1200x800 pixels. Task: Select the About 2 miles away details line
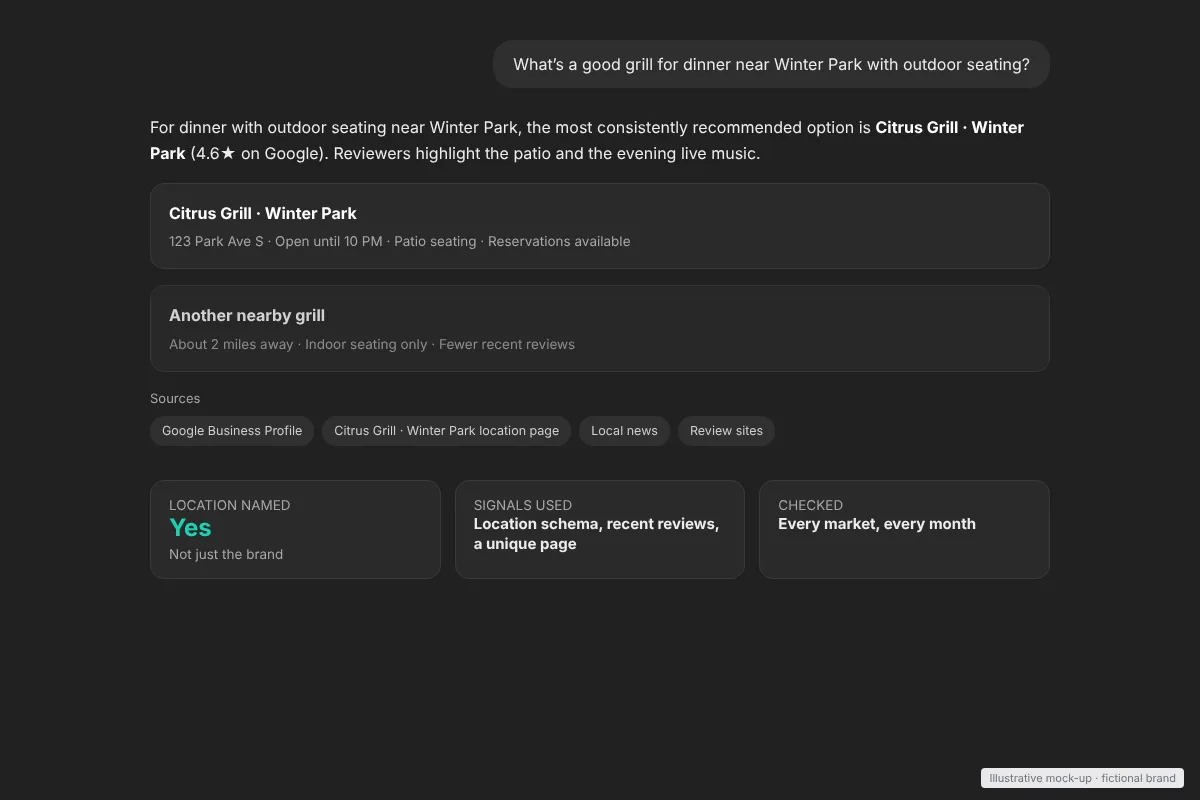point(372,344)
